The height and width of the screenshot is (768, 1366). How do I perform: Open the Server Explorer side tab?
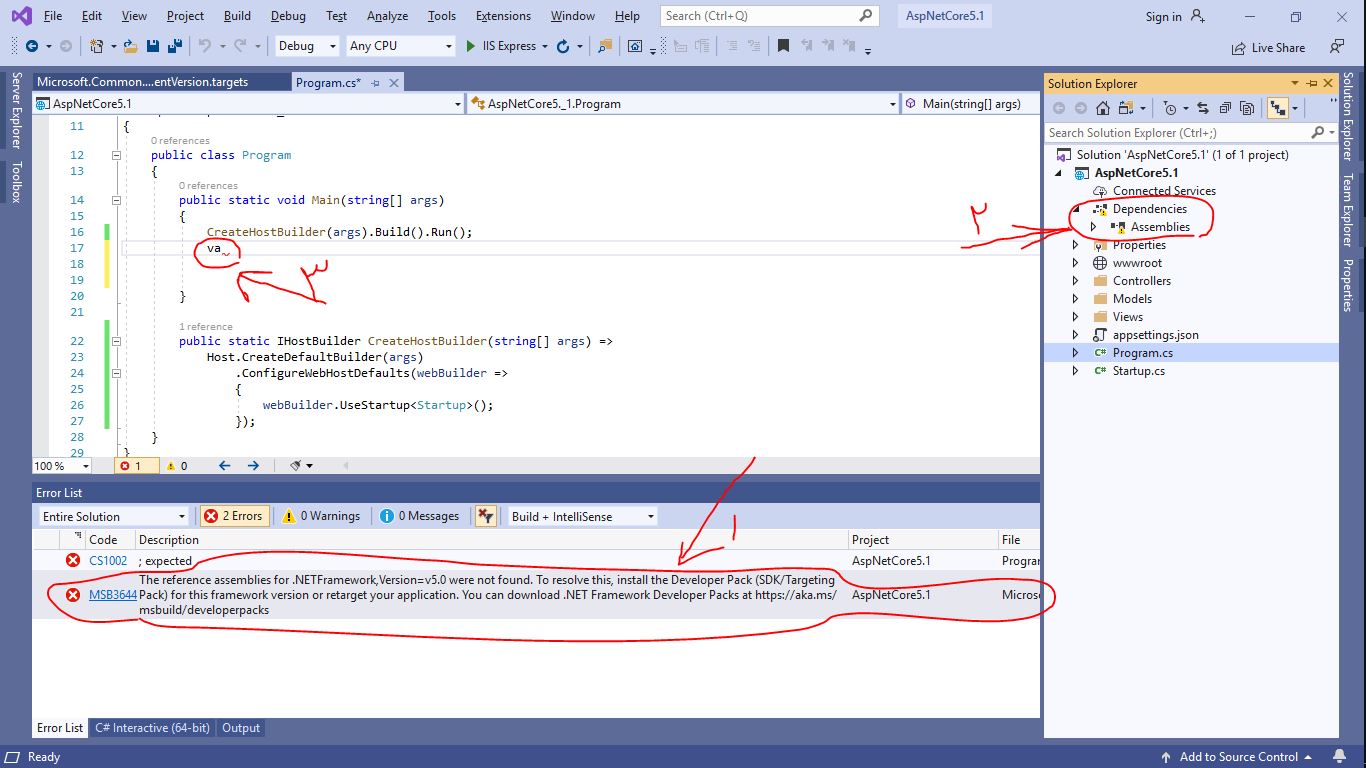pyautogui.click(x=15, y=110)
